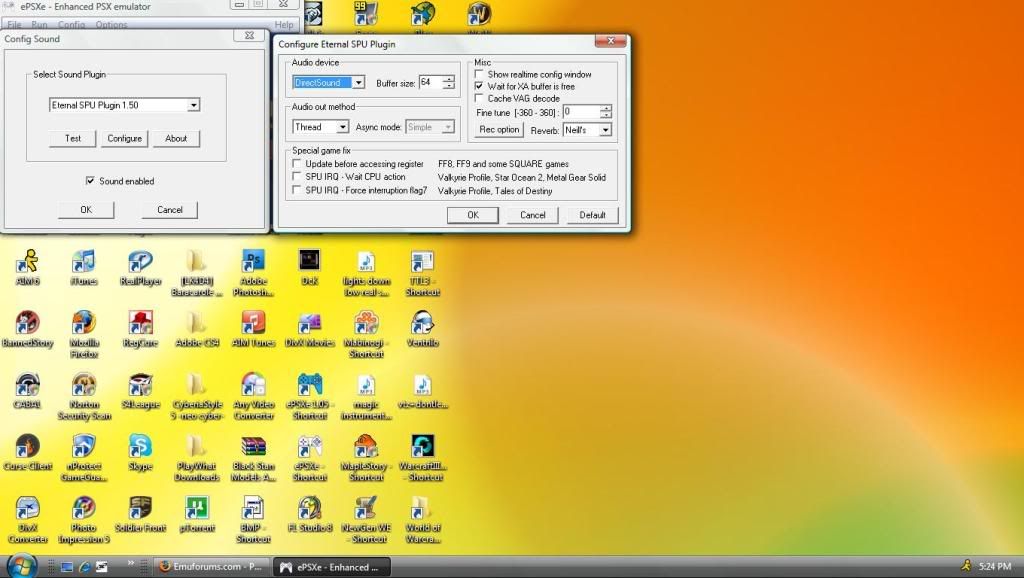Screen dimensions: 1024x578
Task: Select the Adobe CS4 folder
Action: tap(197, 329)
